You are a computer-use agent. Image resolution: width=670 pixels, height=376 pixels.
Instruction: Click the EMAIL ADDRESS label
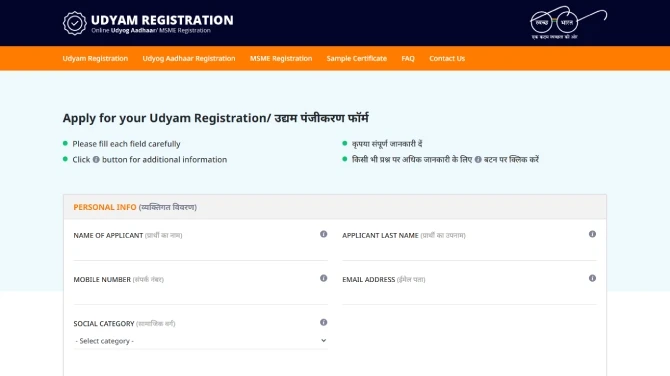coord(368,279)
